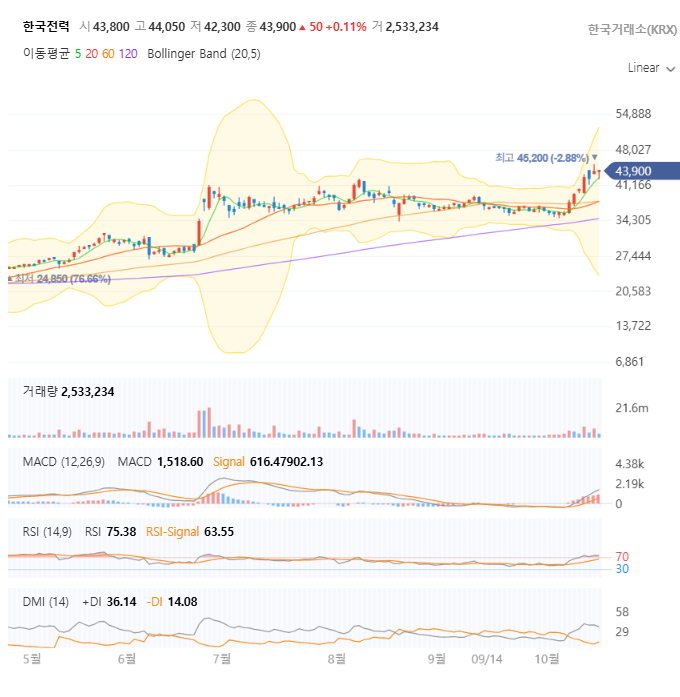
Task: Click the 6,861 price axis label
Action: tap(629, 362)
